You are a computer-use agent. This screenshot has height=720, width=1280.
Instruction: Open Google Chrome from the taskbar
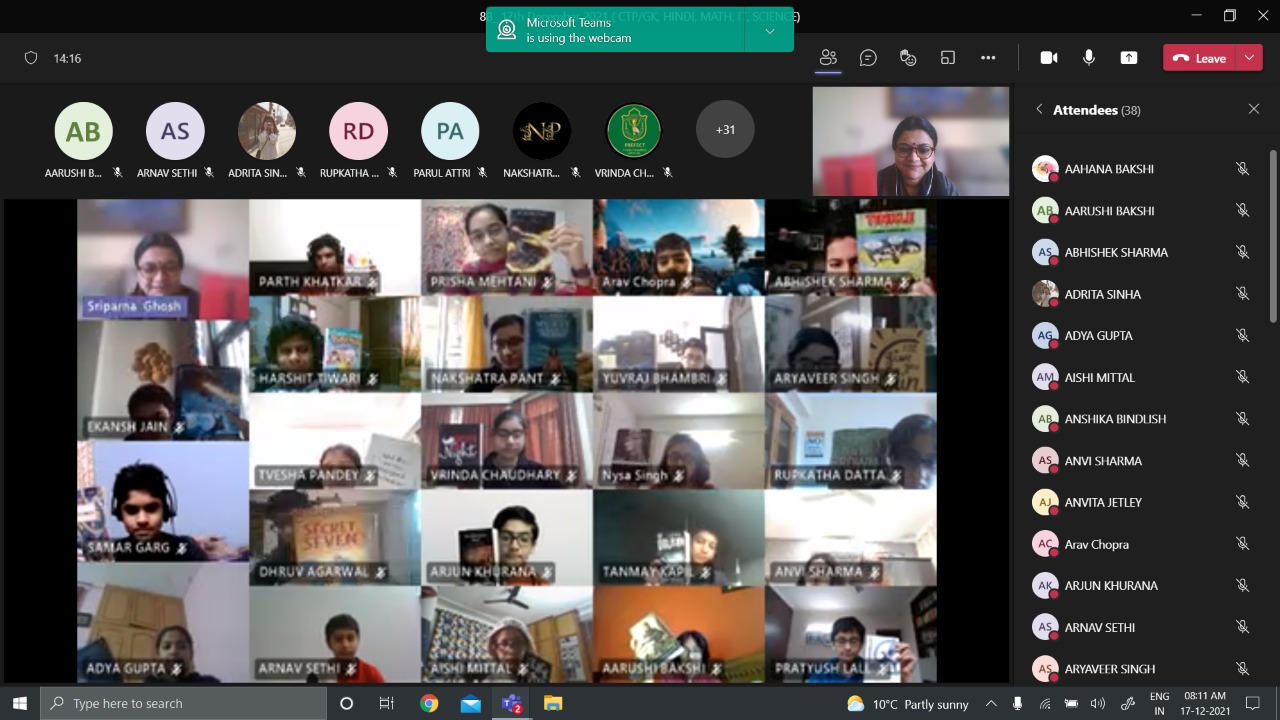[429, 703]
